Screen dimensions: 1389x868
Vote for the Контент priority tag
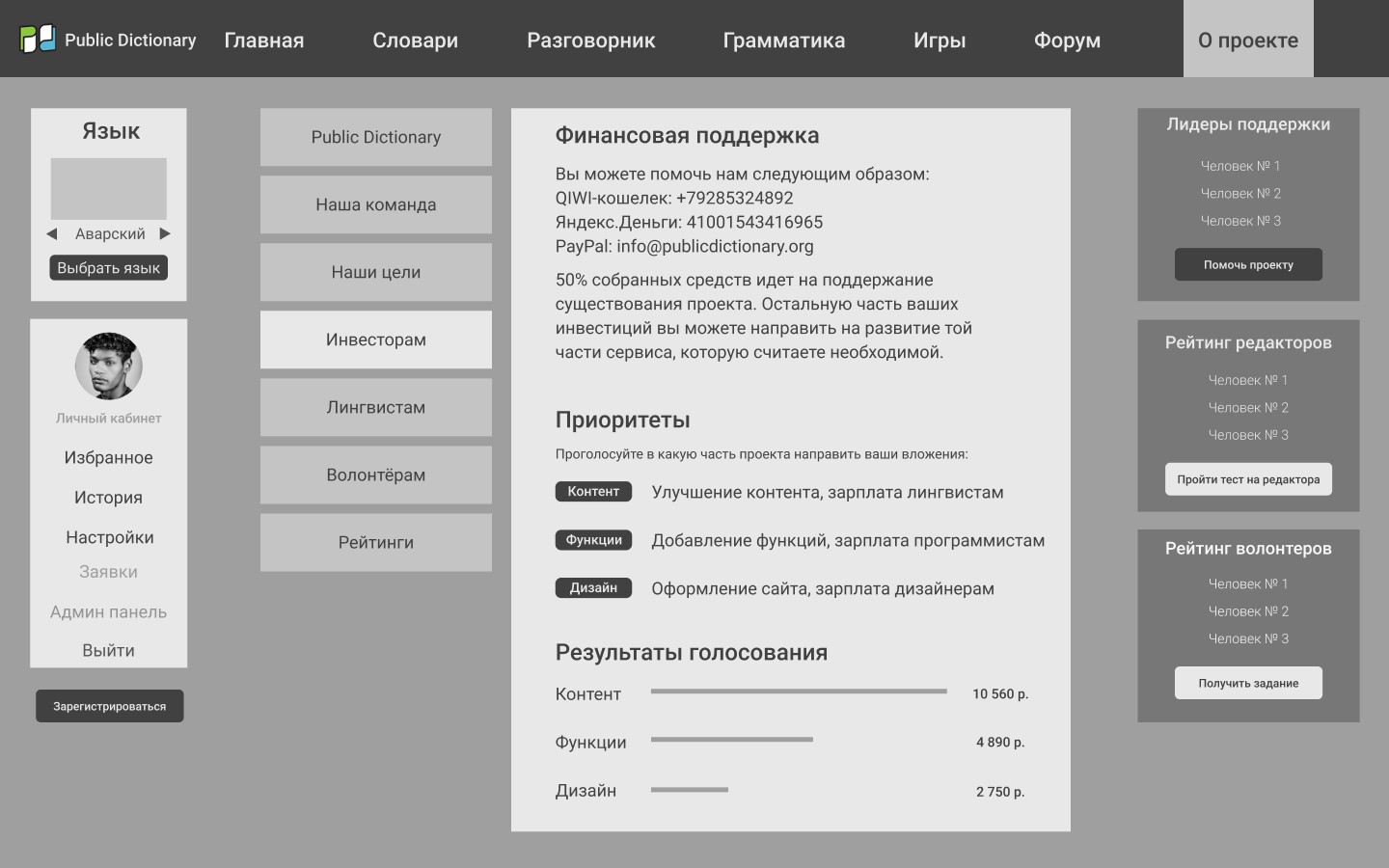593,492
